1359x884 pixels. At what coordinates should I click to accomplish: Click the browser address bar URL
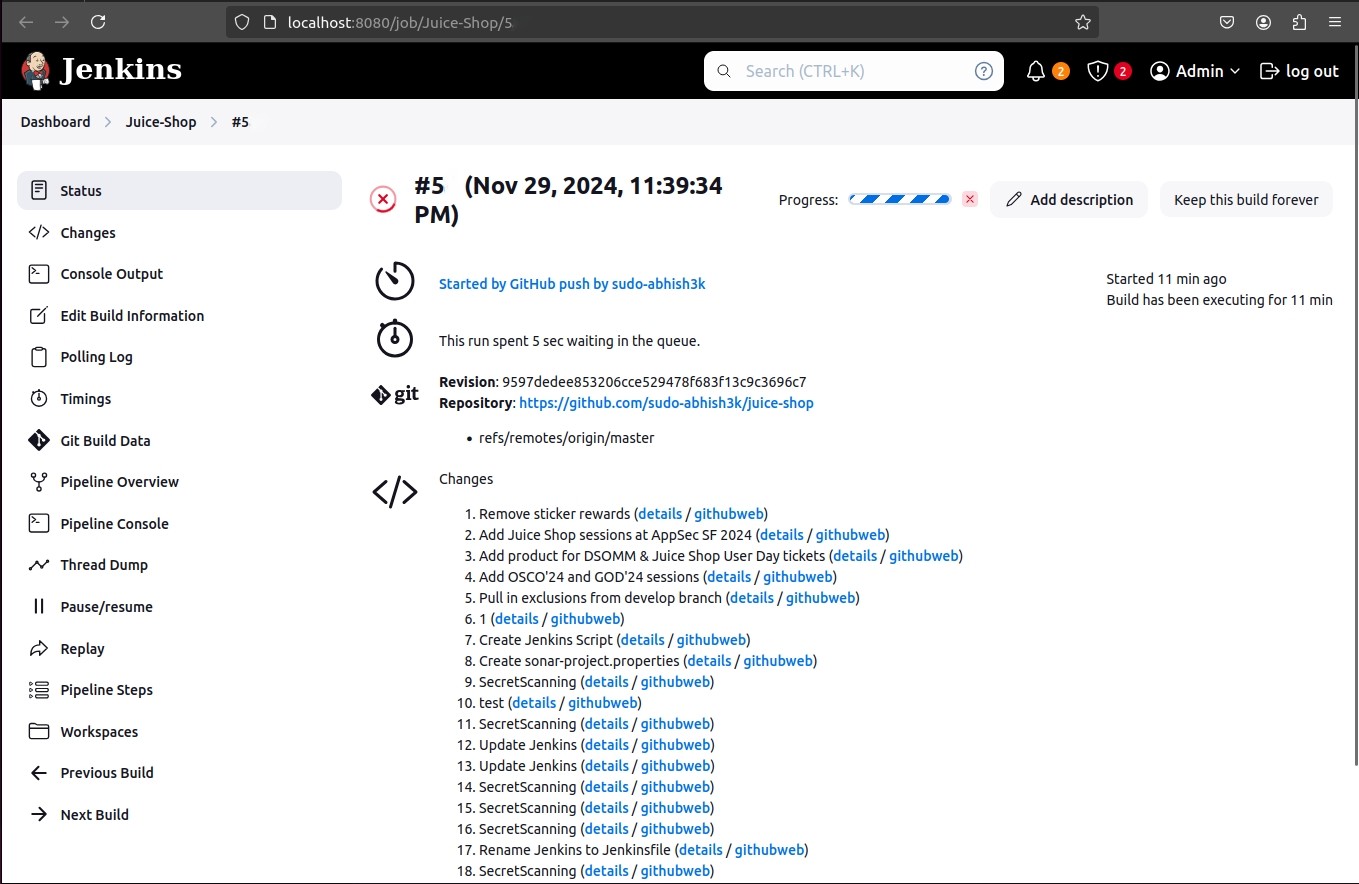[x=400, y=22]
